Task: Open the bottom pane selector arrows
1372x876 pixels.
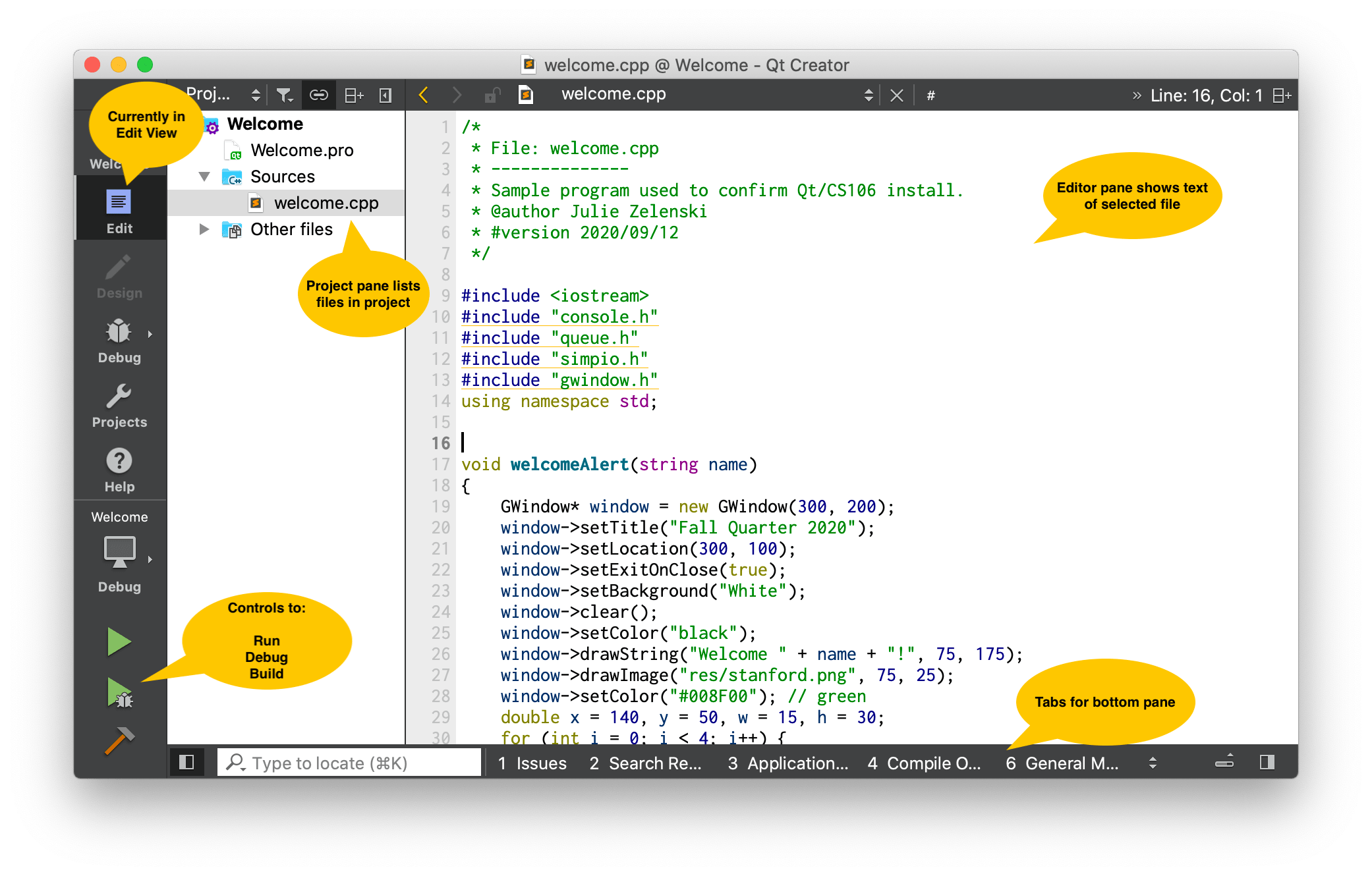Action: (x=1153, y=763)
